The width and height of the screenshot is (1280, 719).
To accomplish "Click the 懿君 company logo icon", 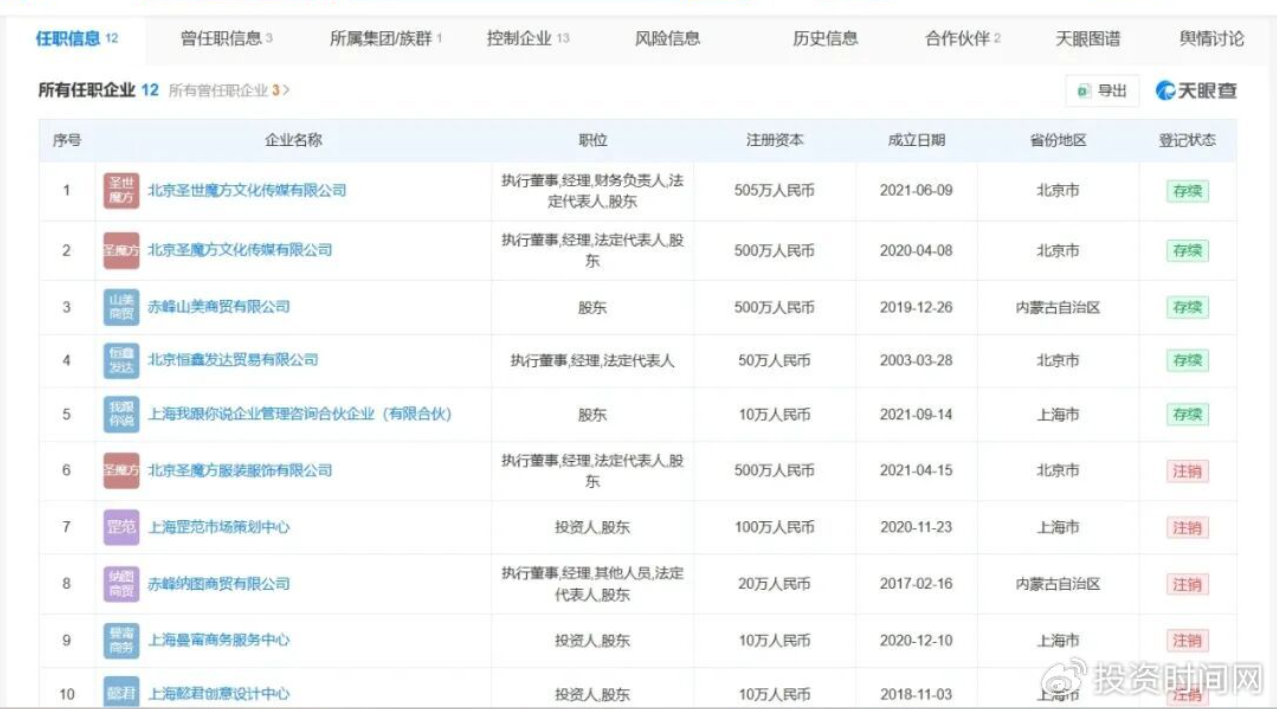I will click(119, 691).
